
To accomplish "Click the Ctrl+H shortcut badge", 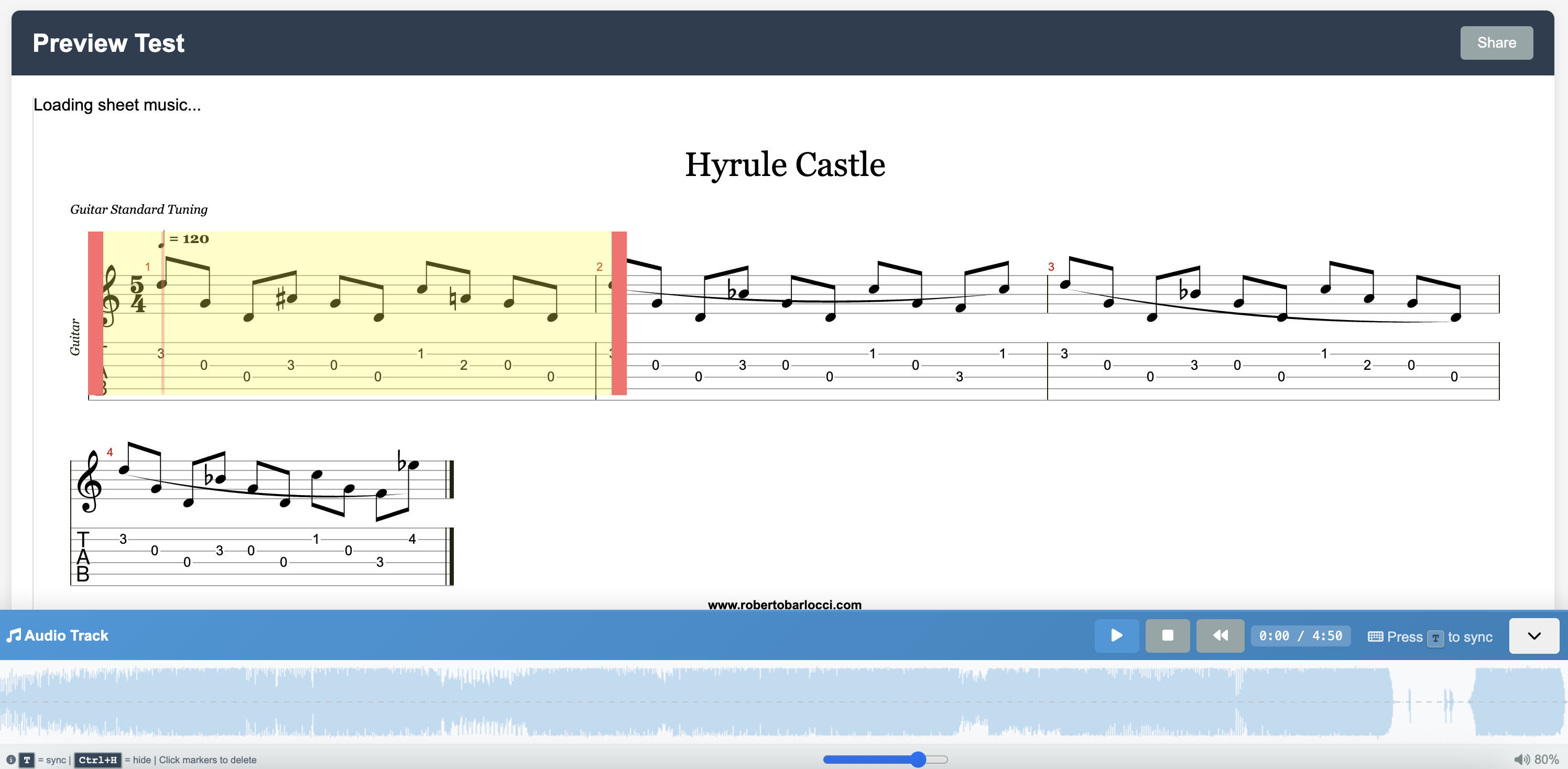I will tap(97, 759).
